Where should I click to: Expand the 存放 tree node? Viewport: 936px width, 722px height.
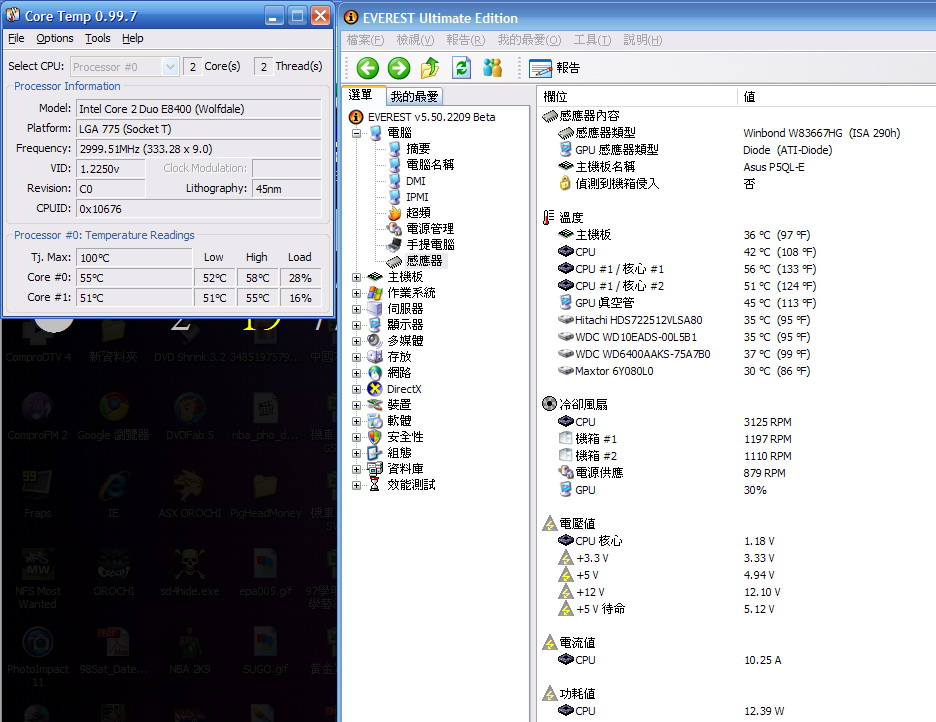[356, 357]
